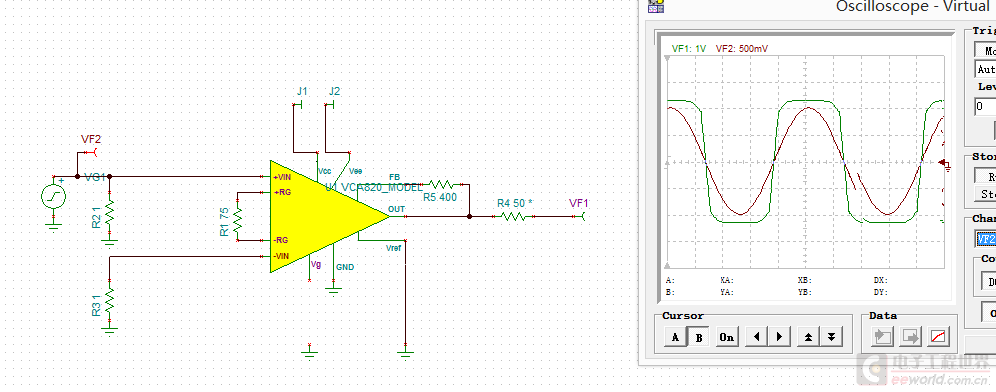The image size is (996, 392).
Task: Click the trigger Level input field
Action: [985, 106]
